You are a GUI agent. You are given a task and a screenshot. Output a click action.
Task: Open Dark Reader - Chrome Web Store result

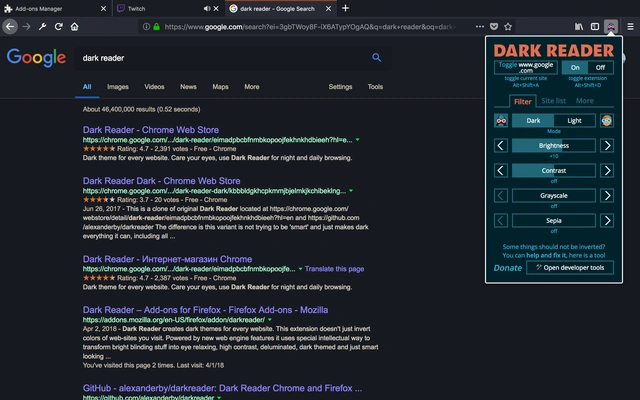click(x=151, y=130)
